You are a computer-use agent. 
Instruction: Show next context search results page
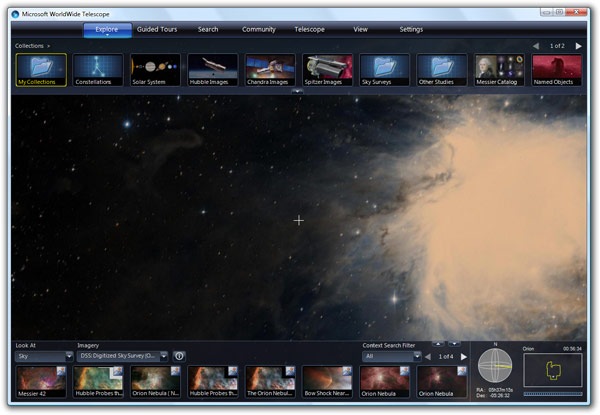click(463, 357)
